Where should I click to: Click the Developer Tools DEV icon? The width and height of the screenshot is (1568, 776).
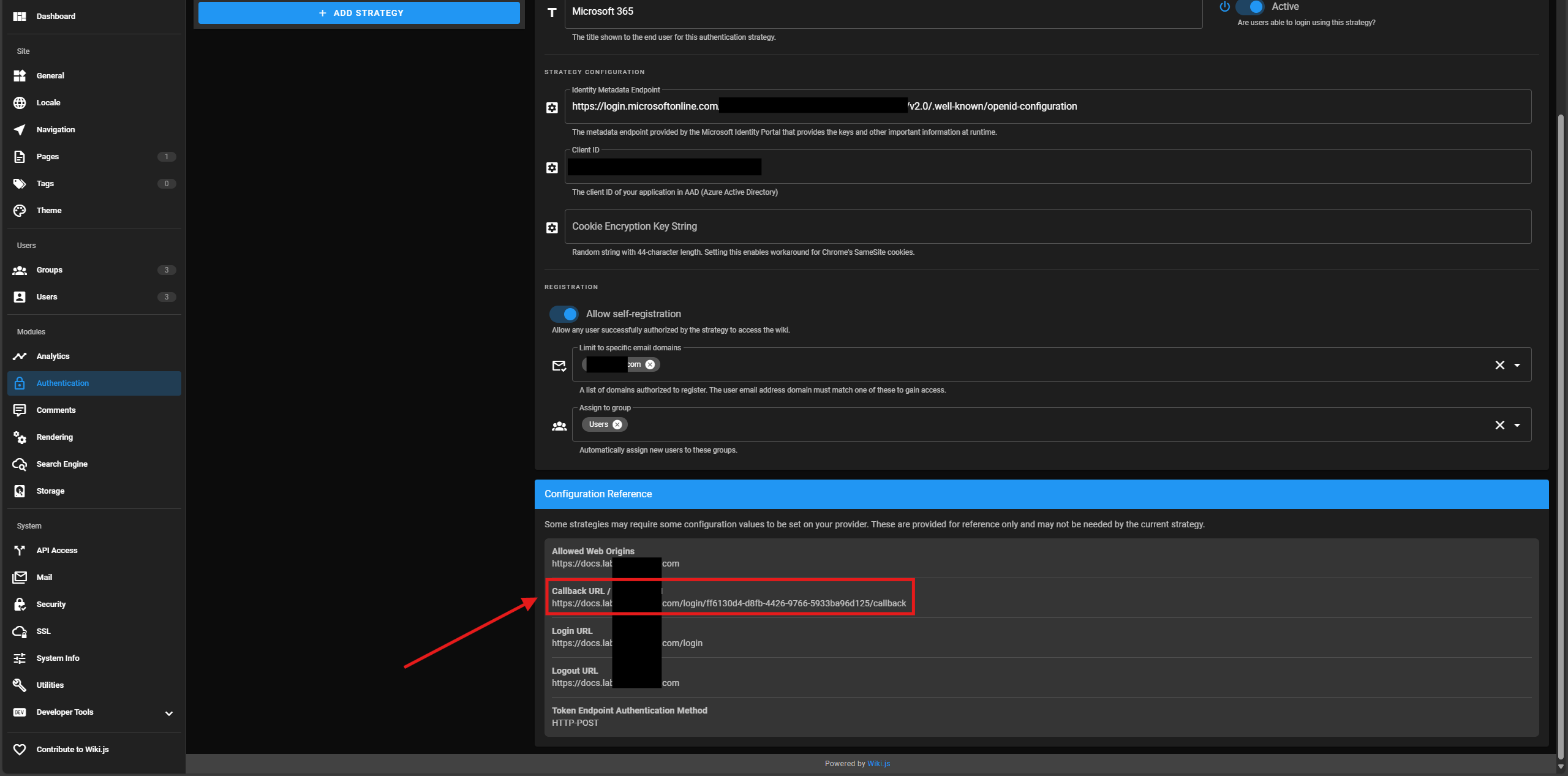point(20,712)
